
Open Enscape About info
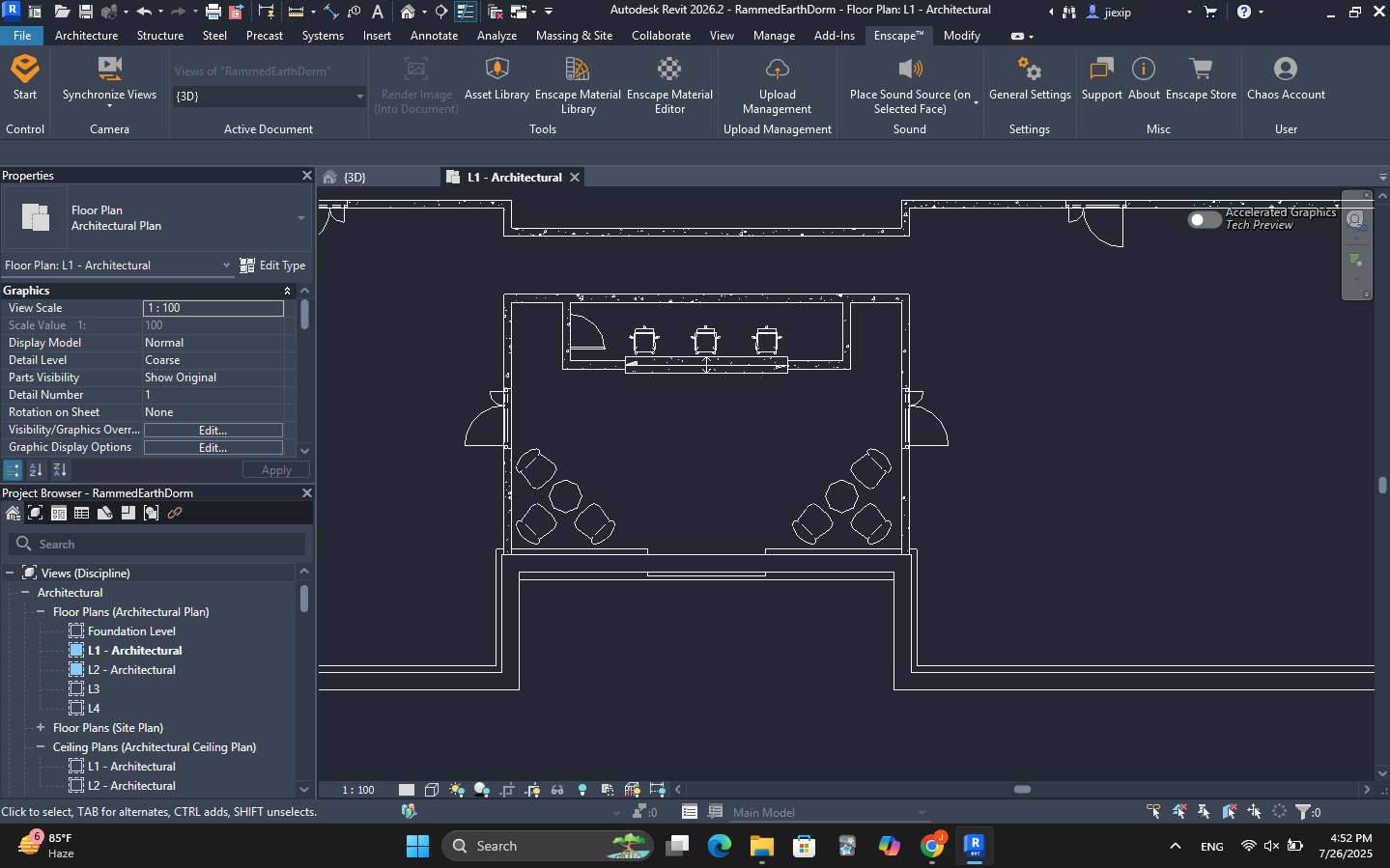tap(1144, 77)
